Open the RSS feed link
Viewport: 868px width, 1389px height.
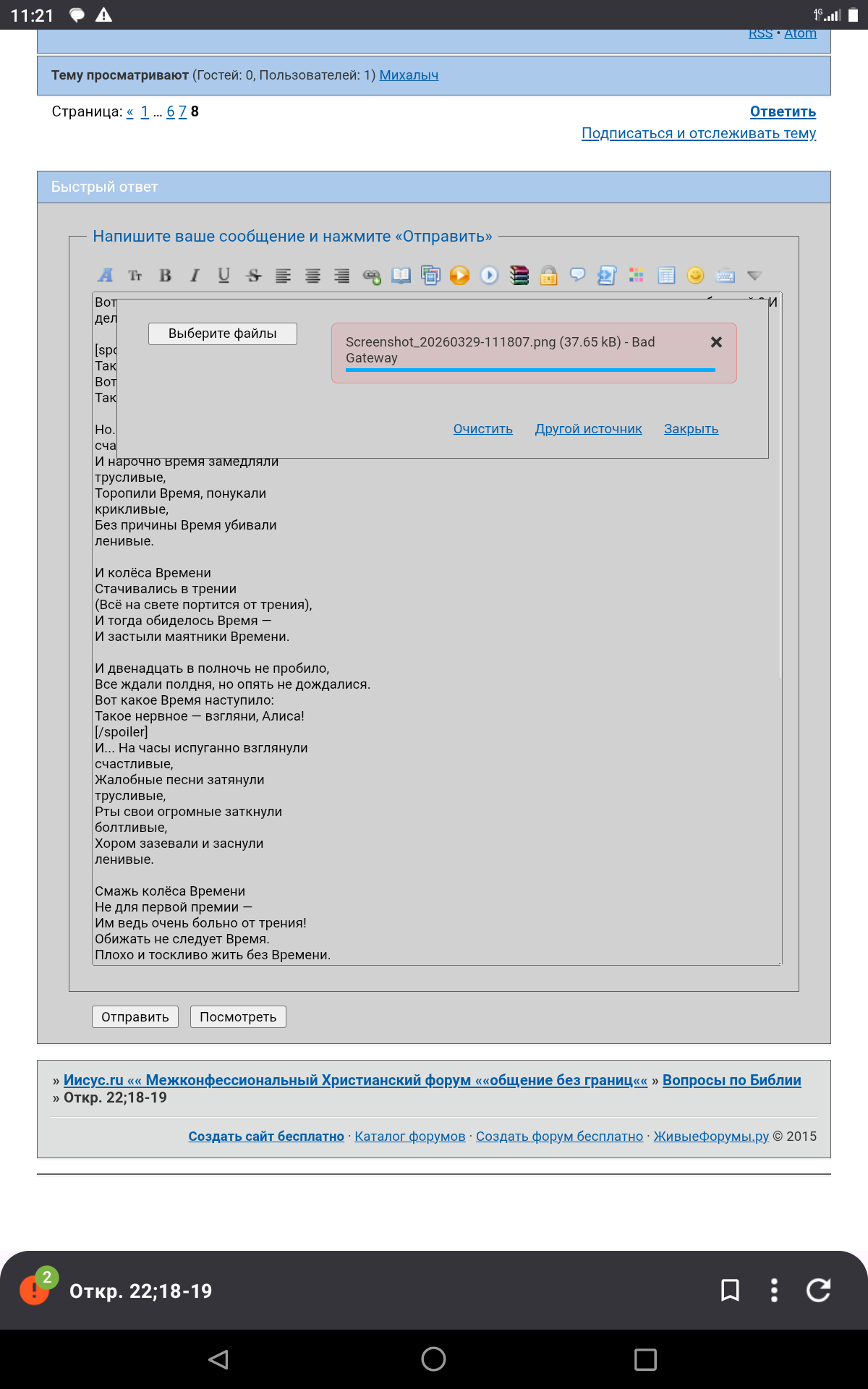coord(760,33)
